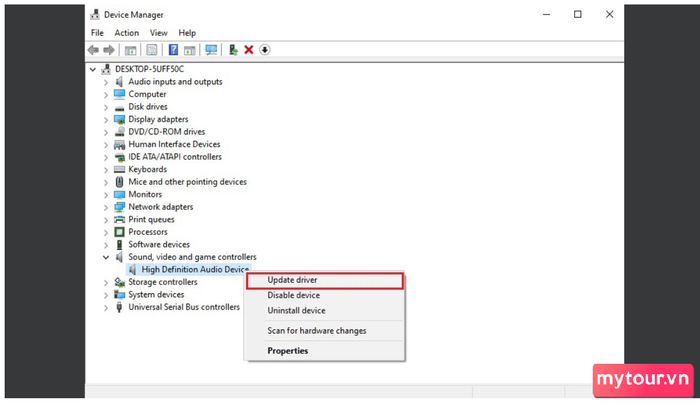Click the monitor icon beside Computer
The image size is (700, 405).
coord(119,94)
